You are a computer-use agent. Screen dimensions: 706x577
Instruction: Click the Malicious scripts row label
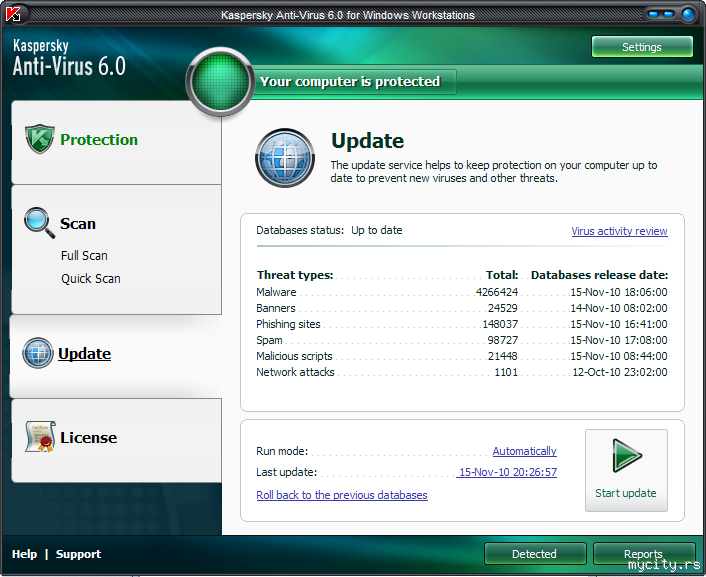click(x=294, y=356)
